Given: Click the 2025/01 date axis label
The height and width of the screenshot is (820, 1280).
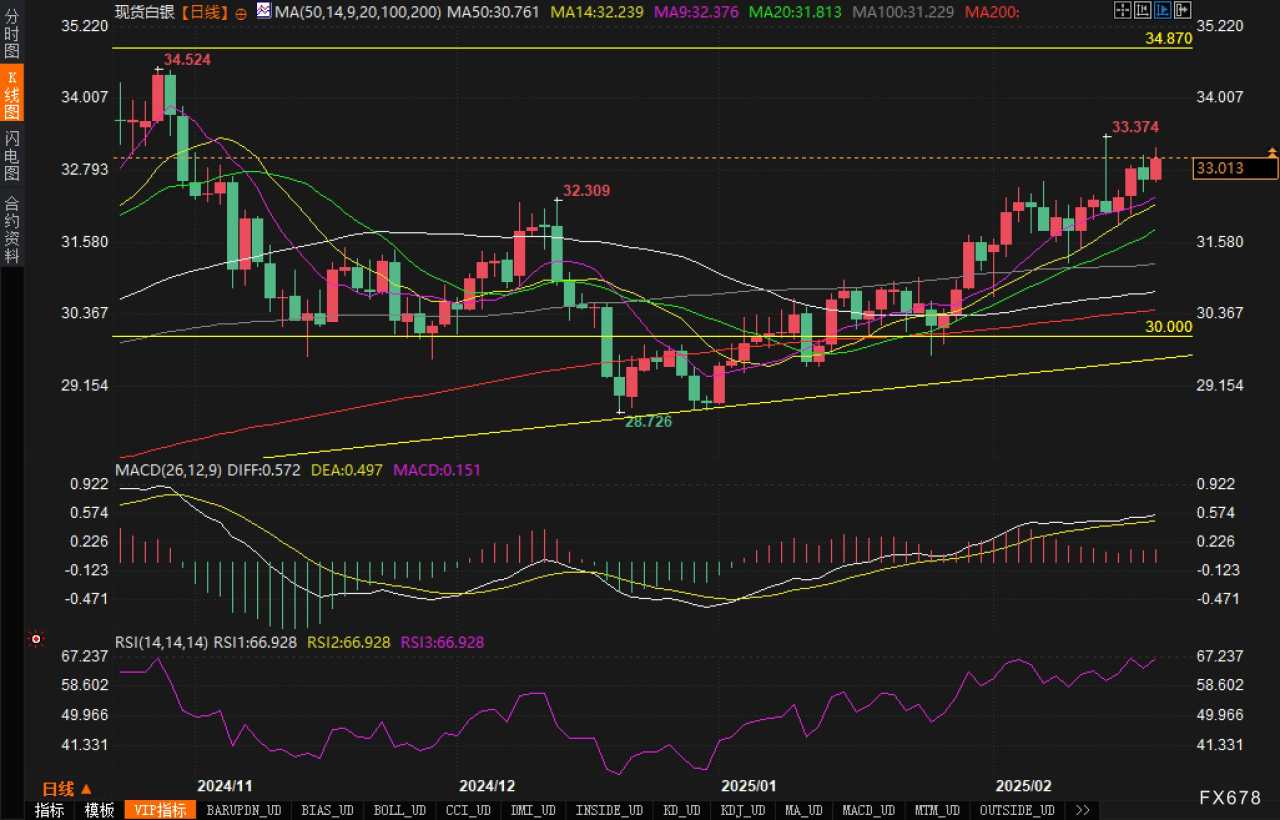Looking at the screenshot, I should pyautogui.click(x=748, y=786).
